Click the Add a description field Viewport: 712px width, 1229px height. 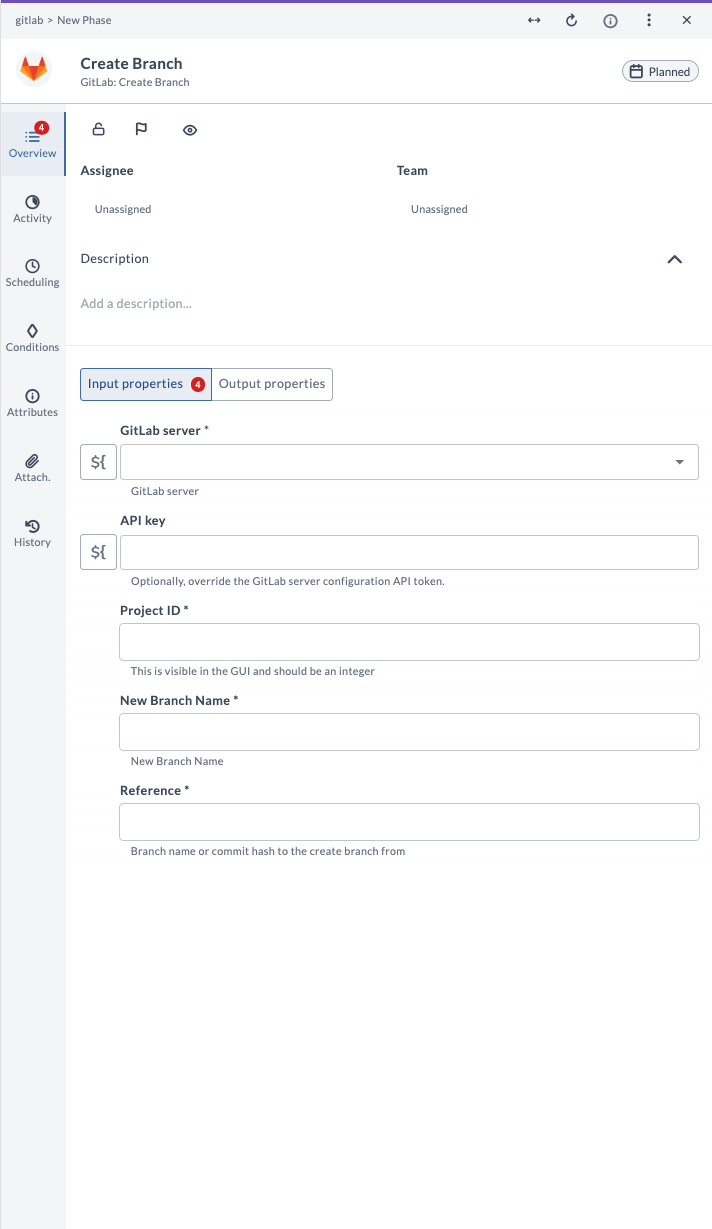point(136,303)
